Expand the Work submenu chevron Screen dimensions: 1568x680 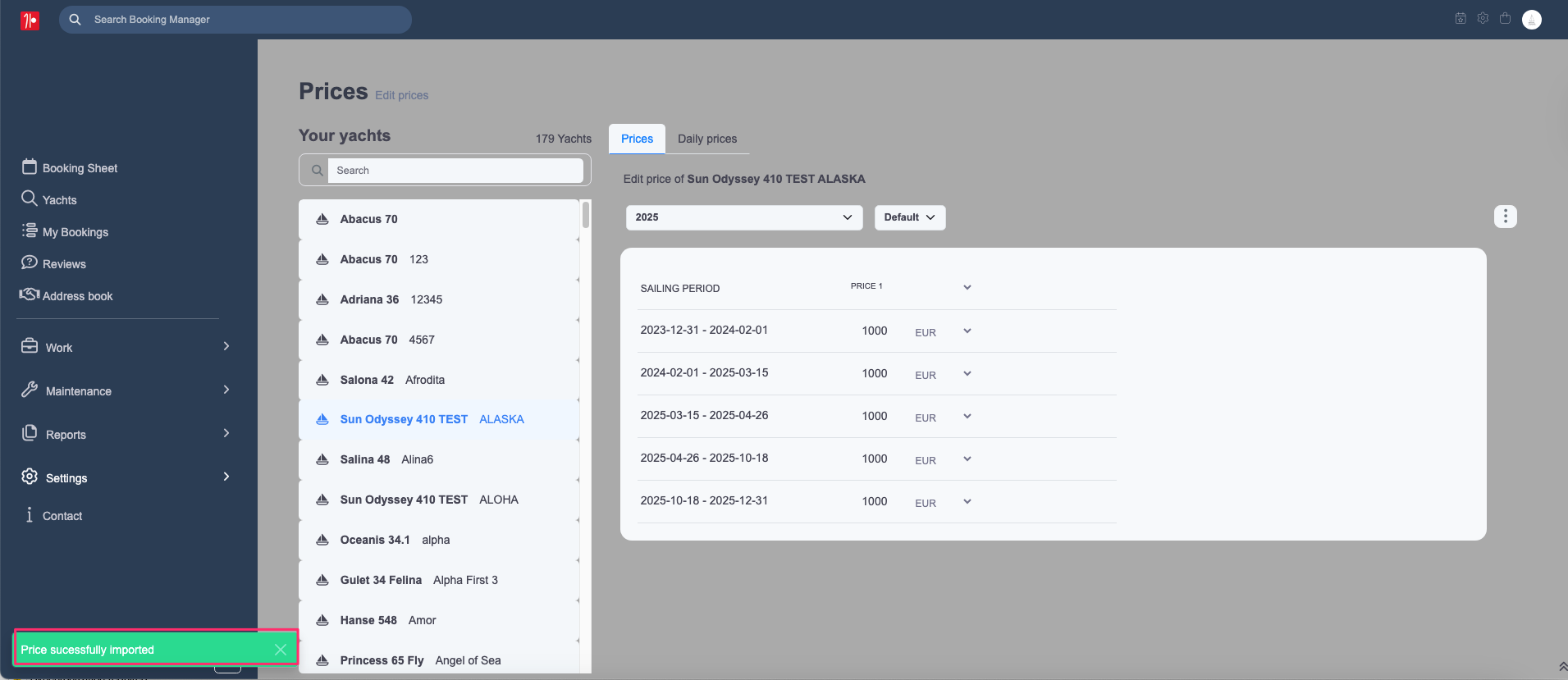(226, 346)
